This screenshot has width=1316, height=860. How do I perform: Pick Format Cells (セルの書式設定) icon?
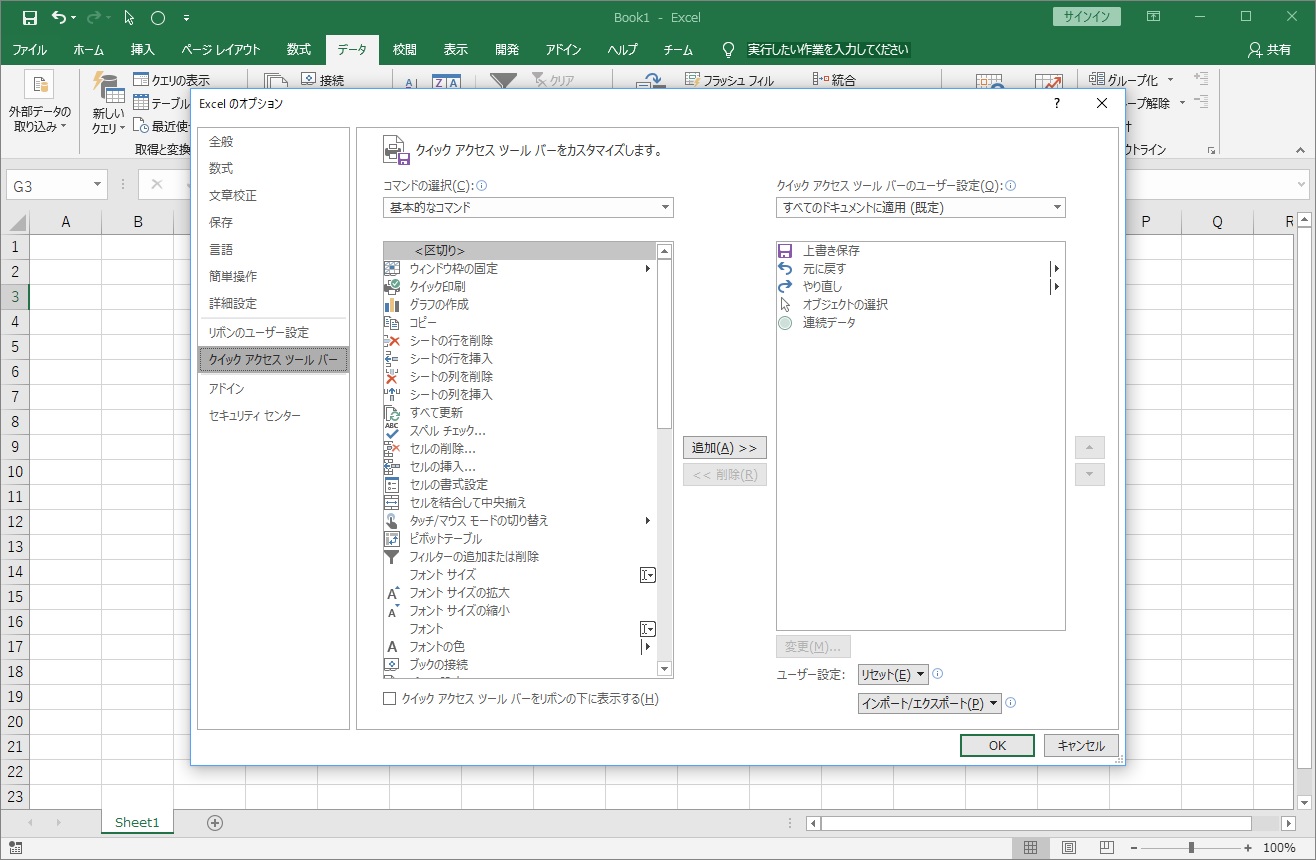click(392, 484)
